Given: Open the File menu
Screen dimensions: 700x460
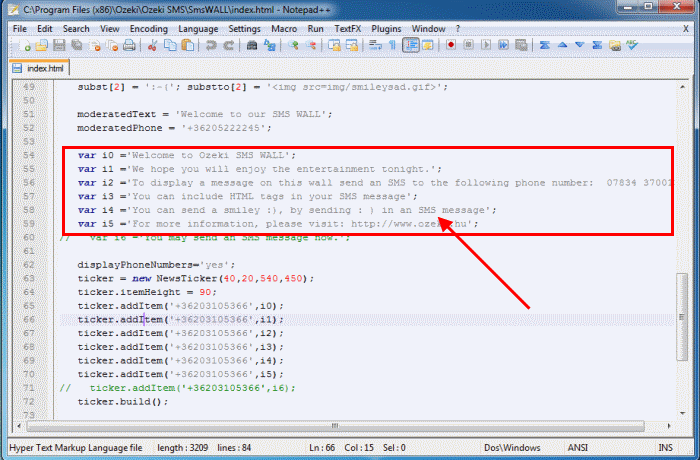Looking at the screenshot, I should [x=20, y=29].
